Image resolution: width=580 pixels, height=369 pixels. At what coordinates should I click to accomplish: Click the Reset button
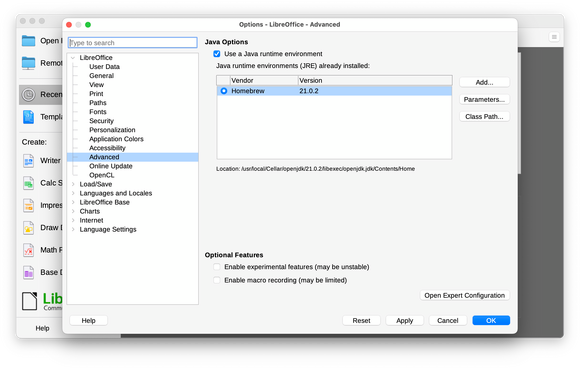click(x=361, y=321)
